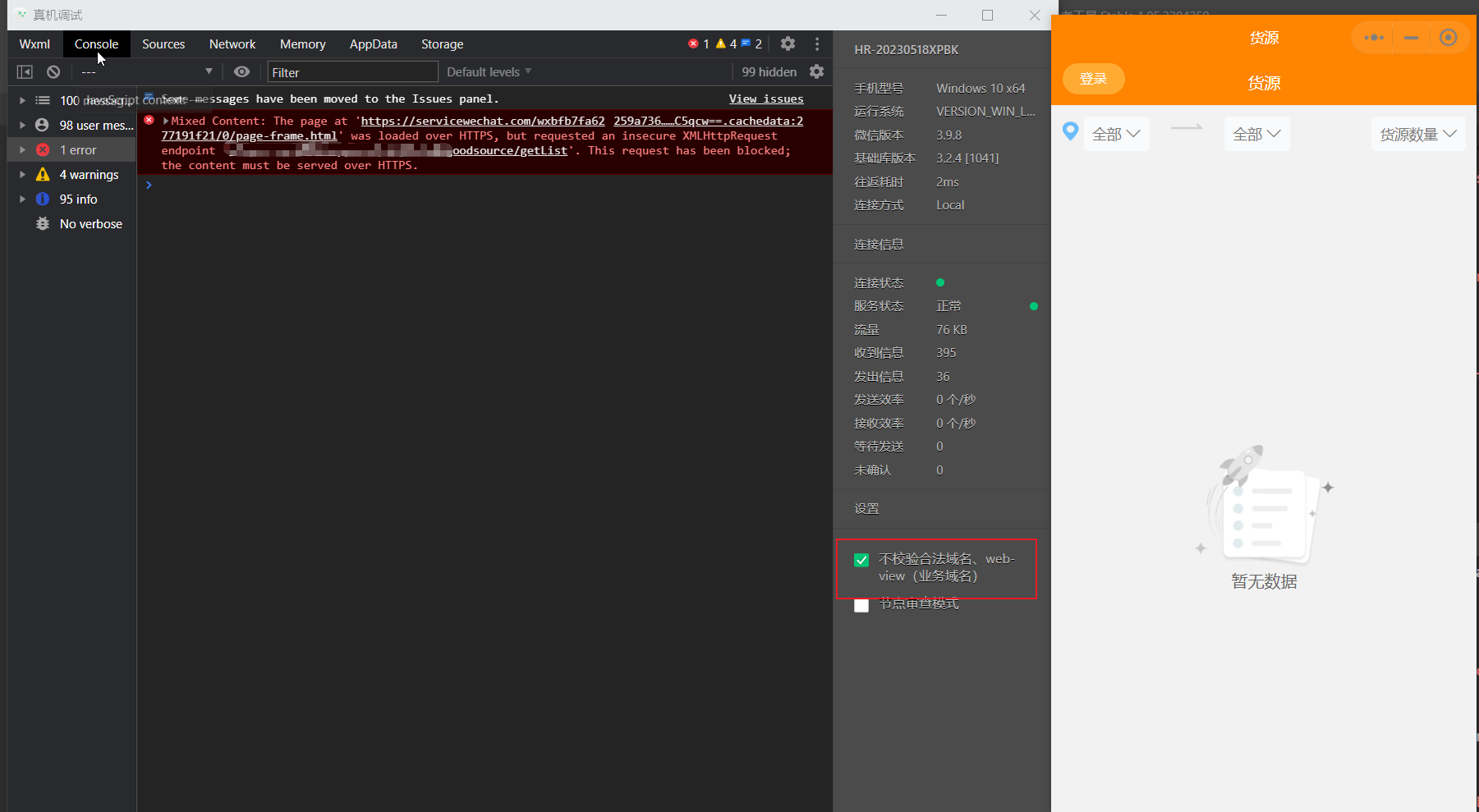Open DevTools settings gear in tab bar
Screen dimensions: 1479x812
pos(788,44)
